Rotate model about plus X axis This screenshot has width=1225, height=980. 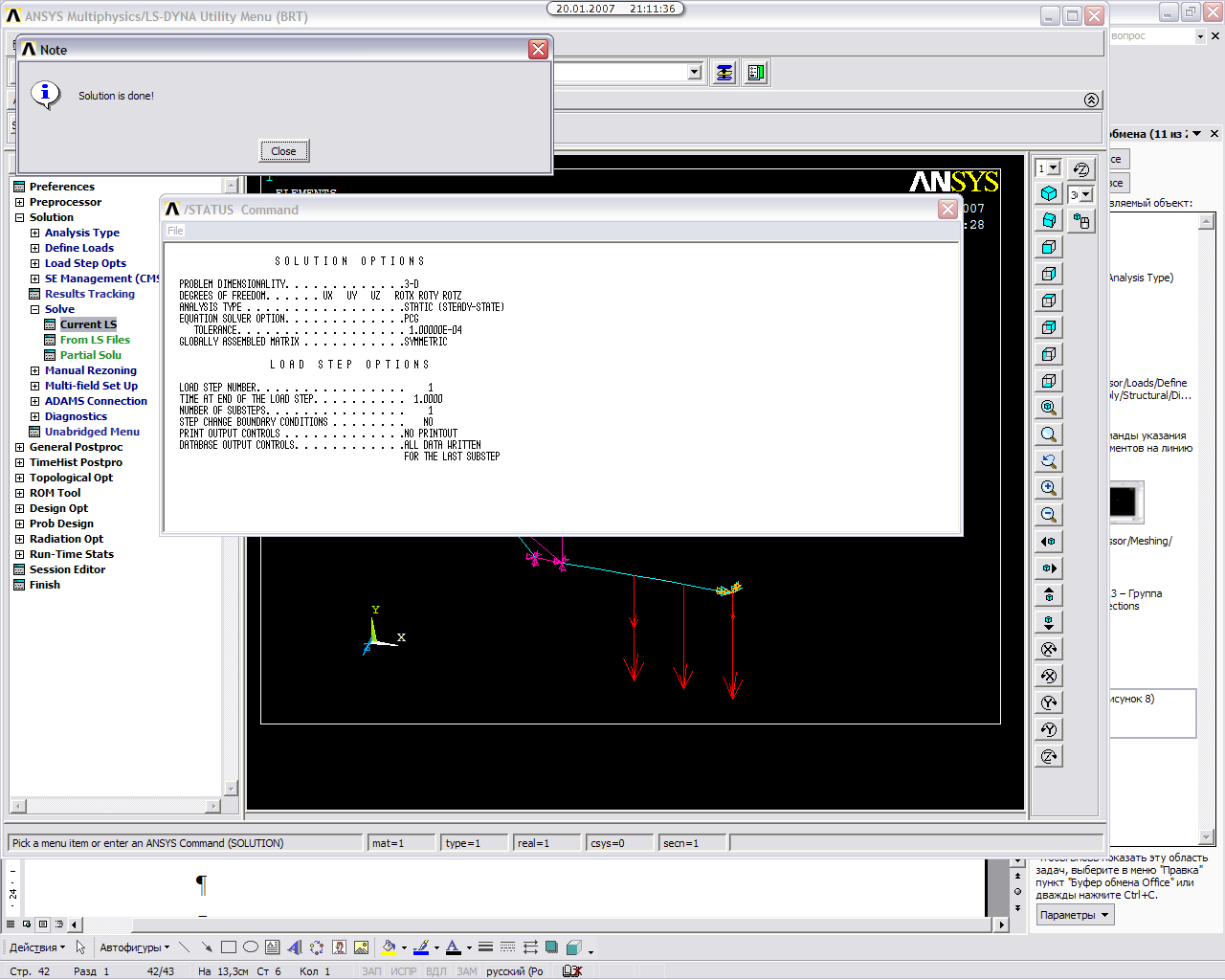[x=1049, y=676]
